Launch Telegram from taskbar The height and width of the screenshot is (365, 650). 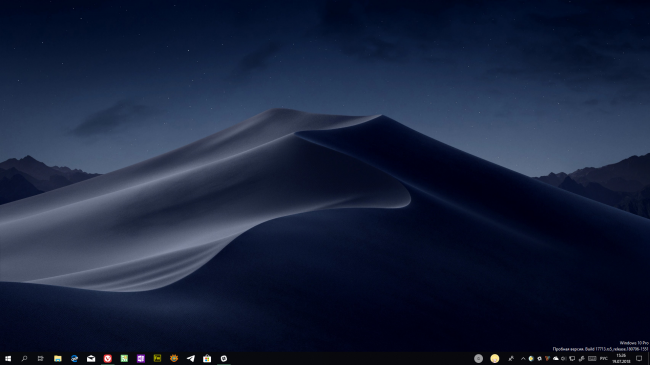click(x=190, y=358)
